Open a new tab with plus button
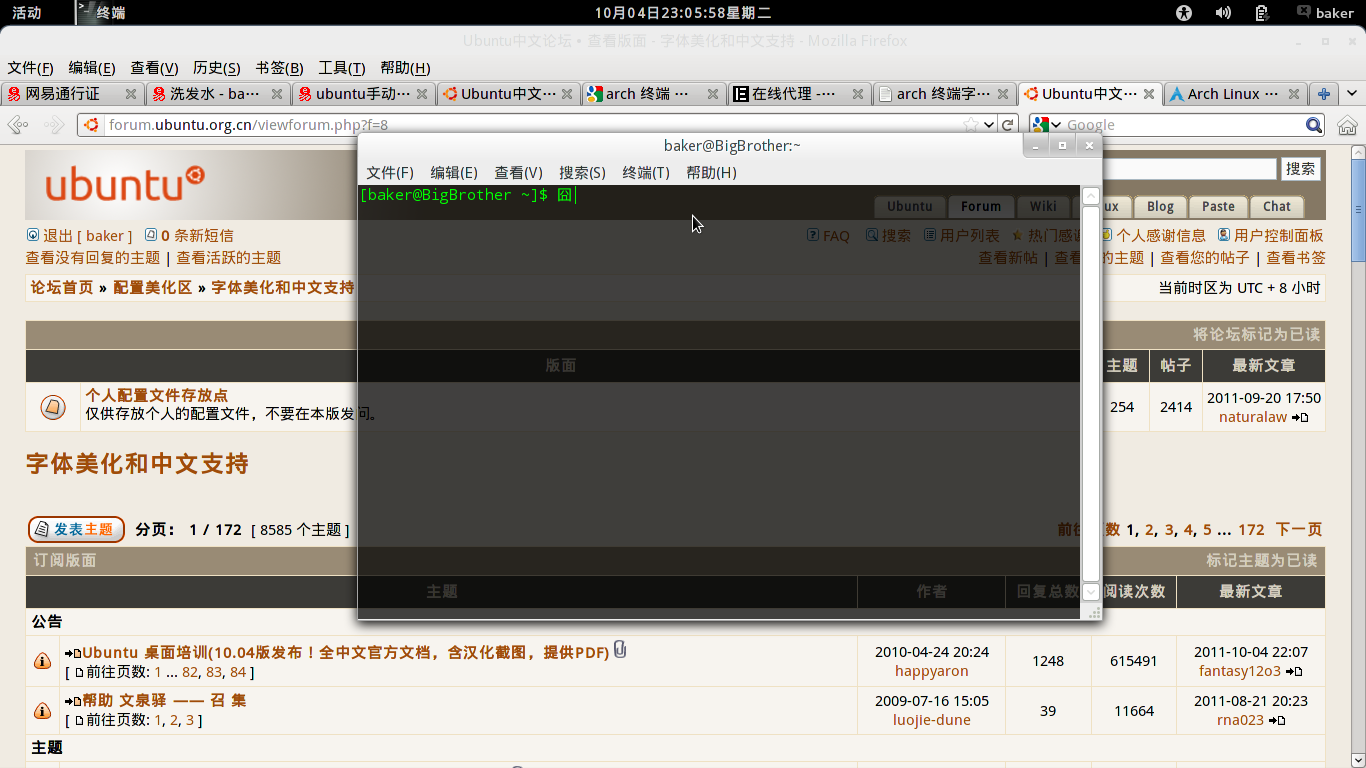Viewport: 1366px width, 768px height. pyautogui.click(x=1324, y=94)
